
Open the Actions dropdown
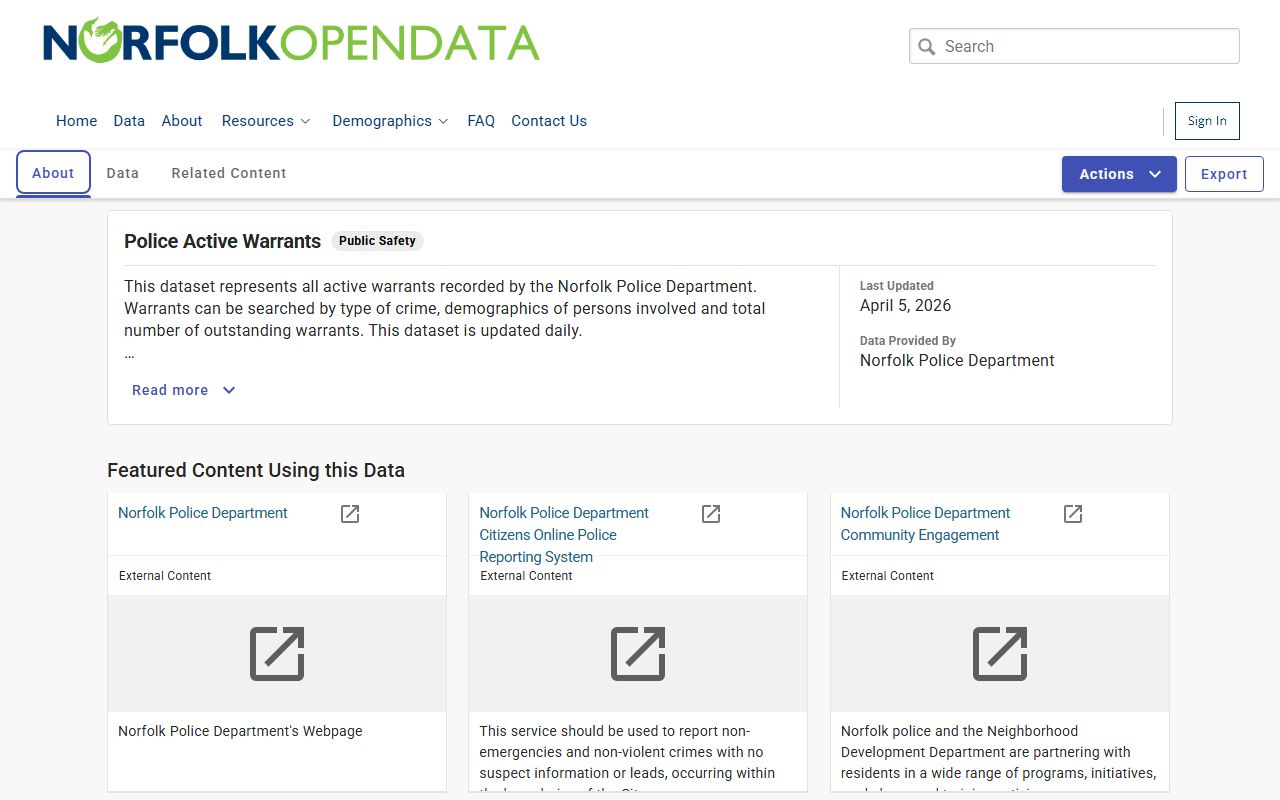pos(1119,174)
